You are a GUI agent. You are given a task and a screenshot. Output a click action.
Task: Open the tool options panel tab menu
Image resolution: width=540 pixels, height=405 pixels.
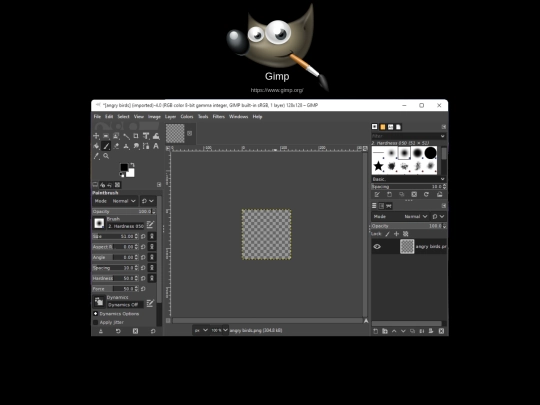tap(159, 185)
